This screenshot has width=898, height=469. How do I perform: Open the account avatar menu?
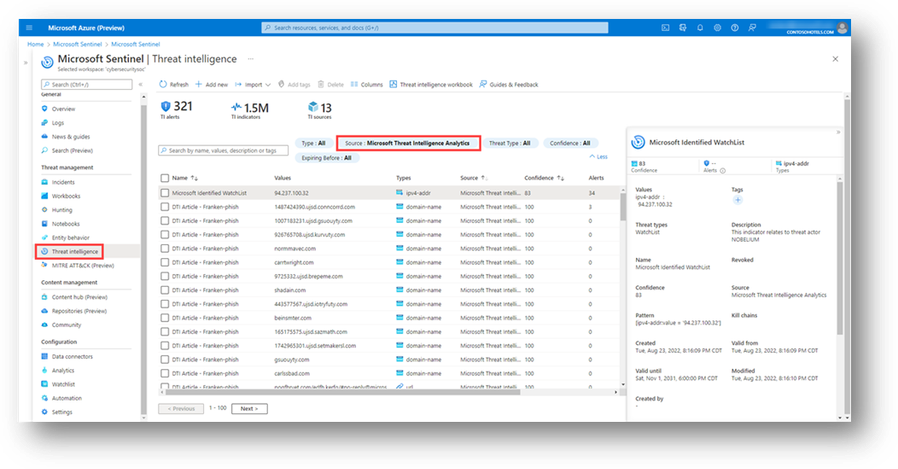pos(842,27)
